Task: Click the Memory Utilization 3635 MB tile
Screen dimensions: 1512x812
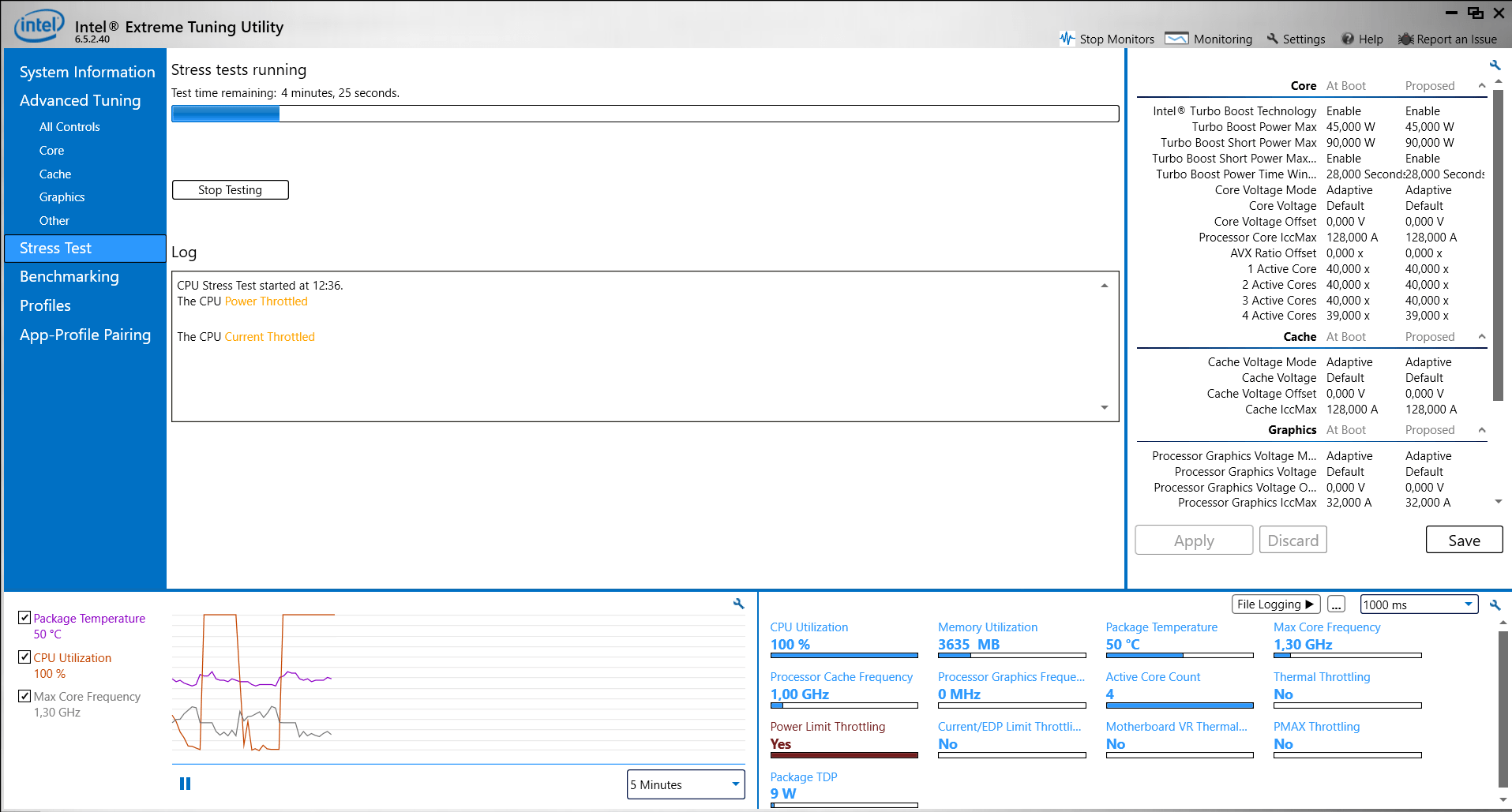Action: click(1011, 639)
